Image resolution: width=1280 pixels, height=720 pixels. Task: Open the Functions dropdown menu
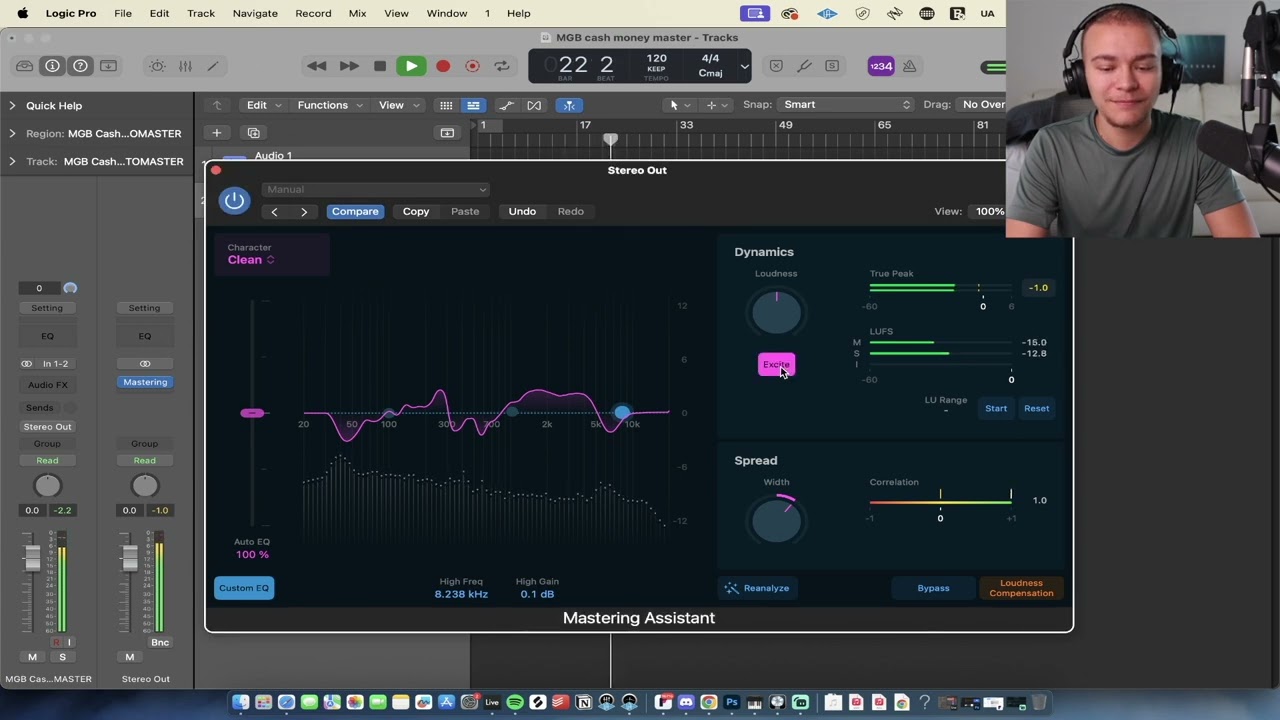329,105
